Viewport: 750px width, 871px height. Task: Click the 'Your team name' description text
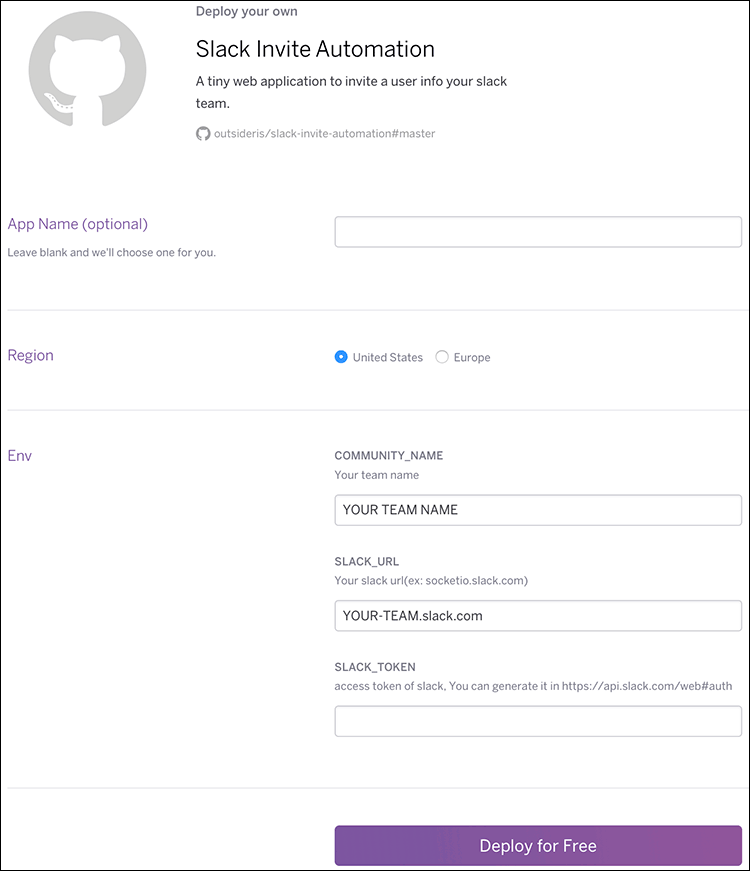(x=377, y=475)
